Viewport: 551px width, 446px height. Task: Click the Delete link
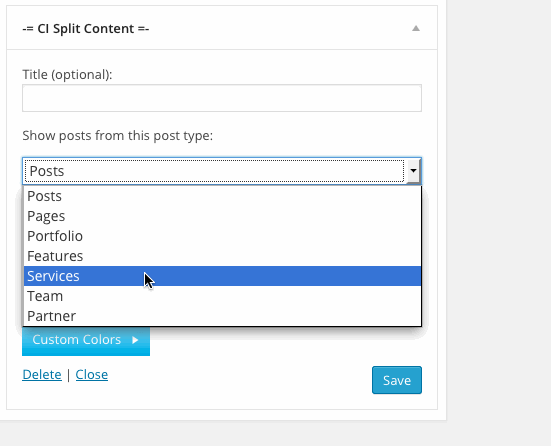point(42,375)
